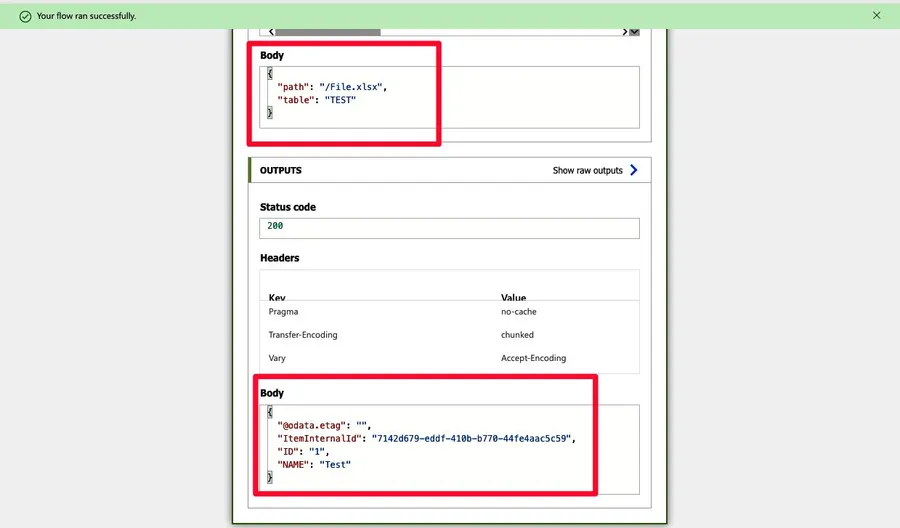The height and width of the screenshot is (528, 900).
Task: Click the horizontal scrollbar left arrow
Action: [x=270, y=32]
